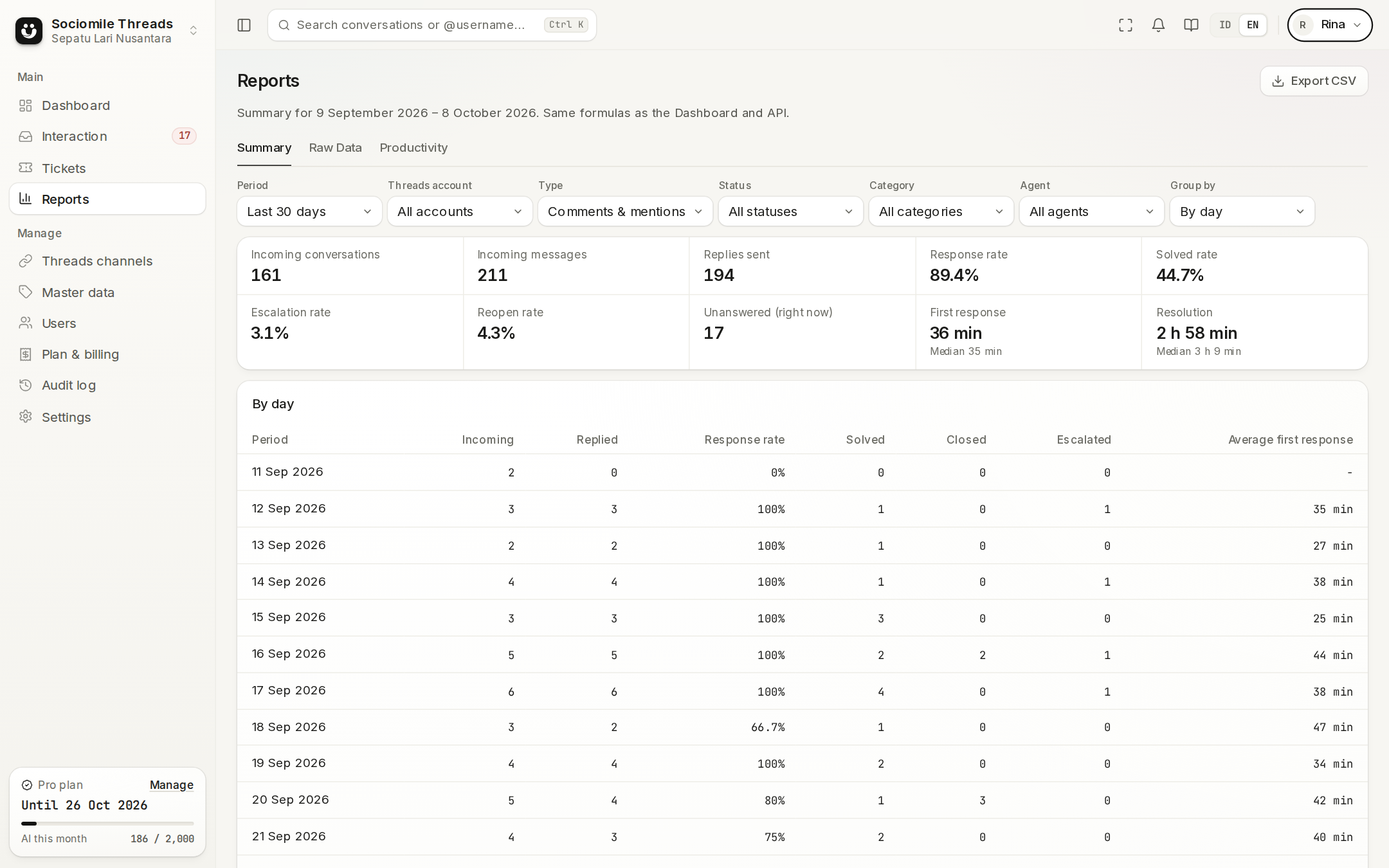Viewport: 1389px width, 868px height.
Task: Click the 17 badge on Interaction
Action: point(184,136)
